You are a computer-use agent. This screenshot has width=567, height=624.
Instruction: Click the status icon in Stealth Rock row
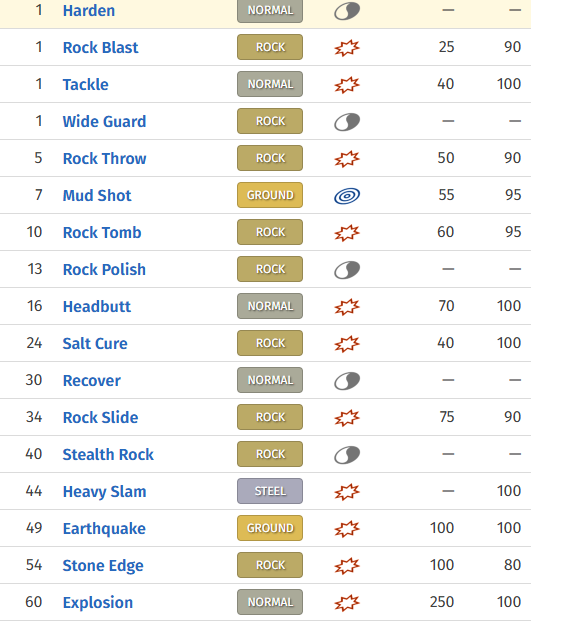click(347, 455)
